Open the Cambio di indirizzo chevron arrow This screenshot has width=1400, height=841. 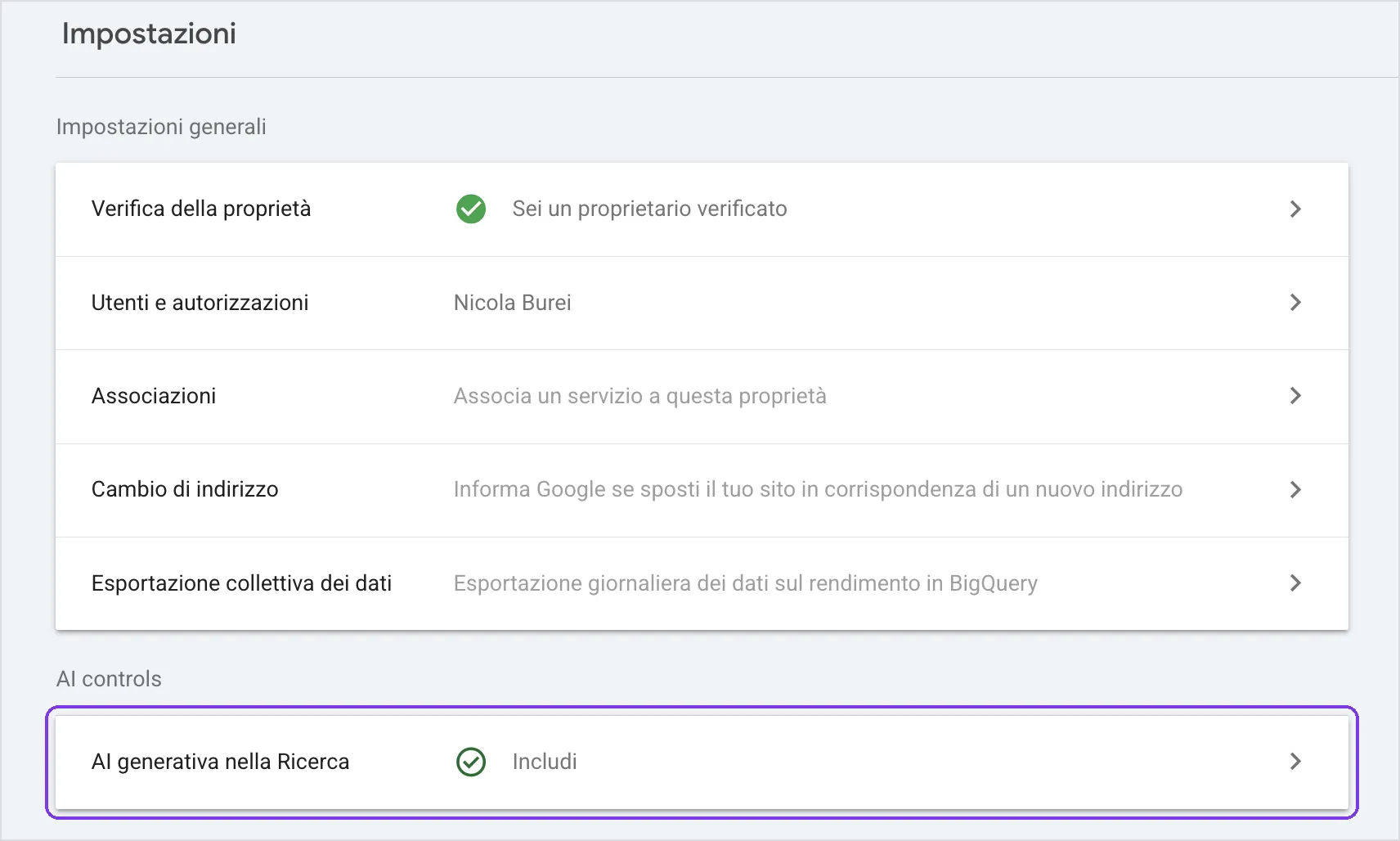[1295, 489]
